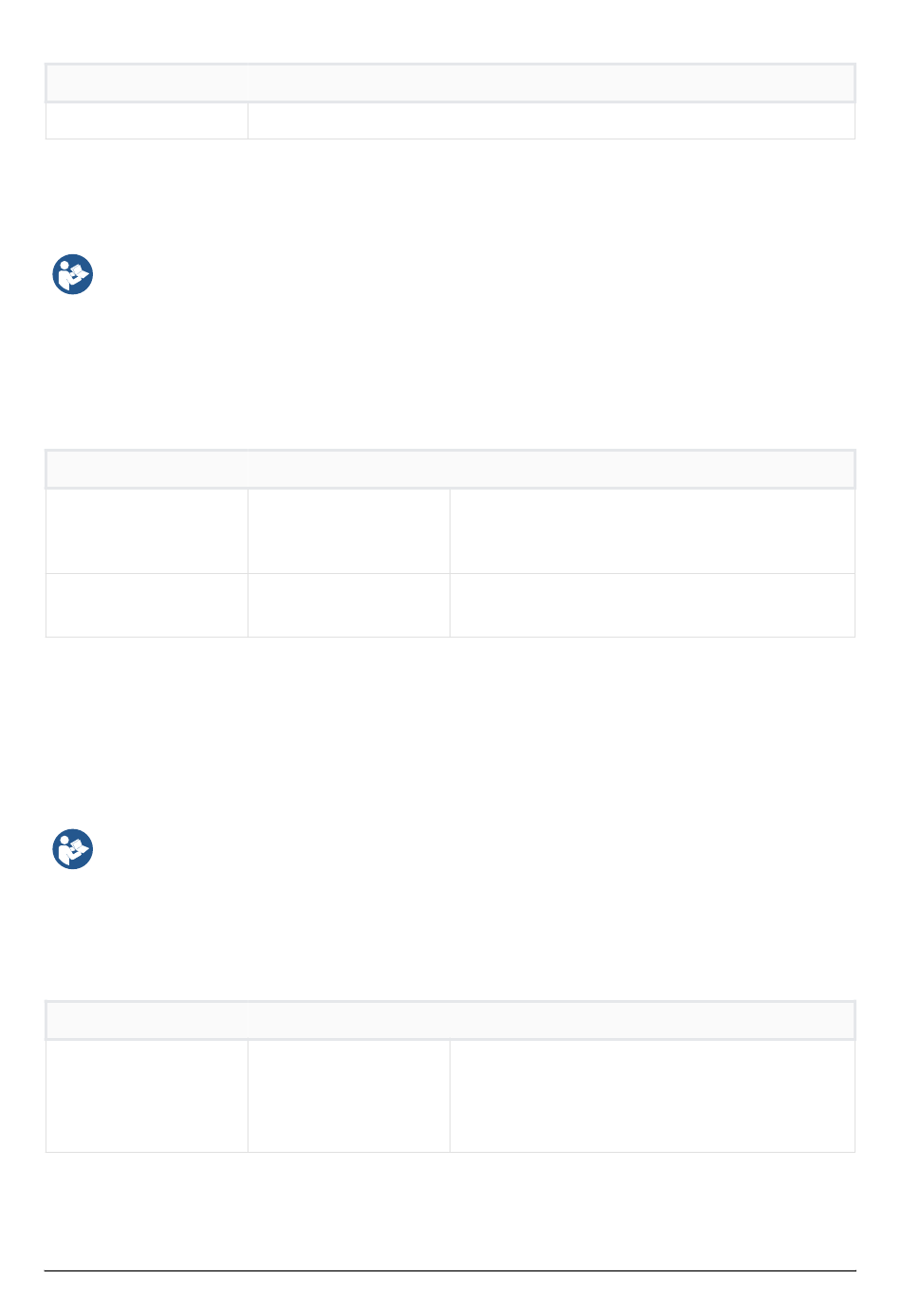Click the horizontal footer rule at page bottom
This screenshot has width=901, height=1316.
coord(450,1271)
